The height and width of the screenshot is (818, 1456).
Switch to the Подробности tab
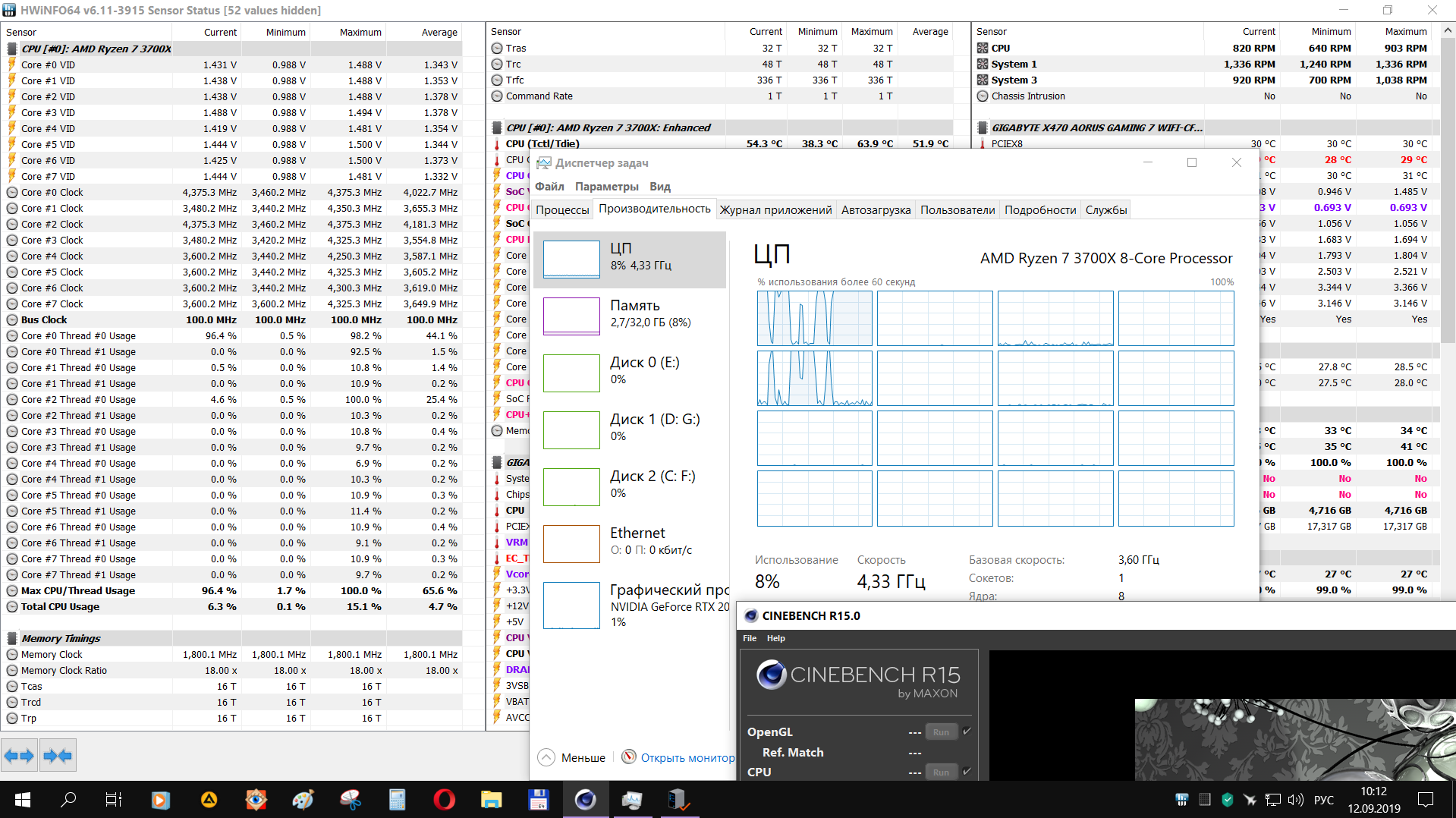[x=1040, y=210]
